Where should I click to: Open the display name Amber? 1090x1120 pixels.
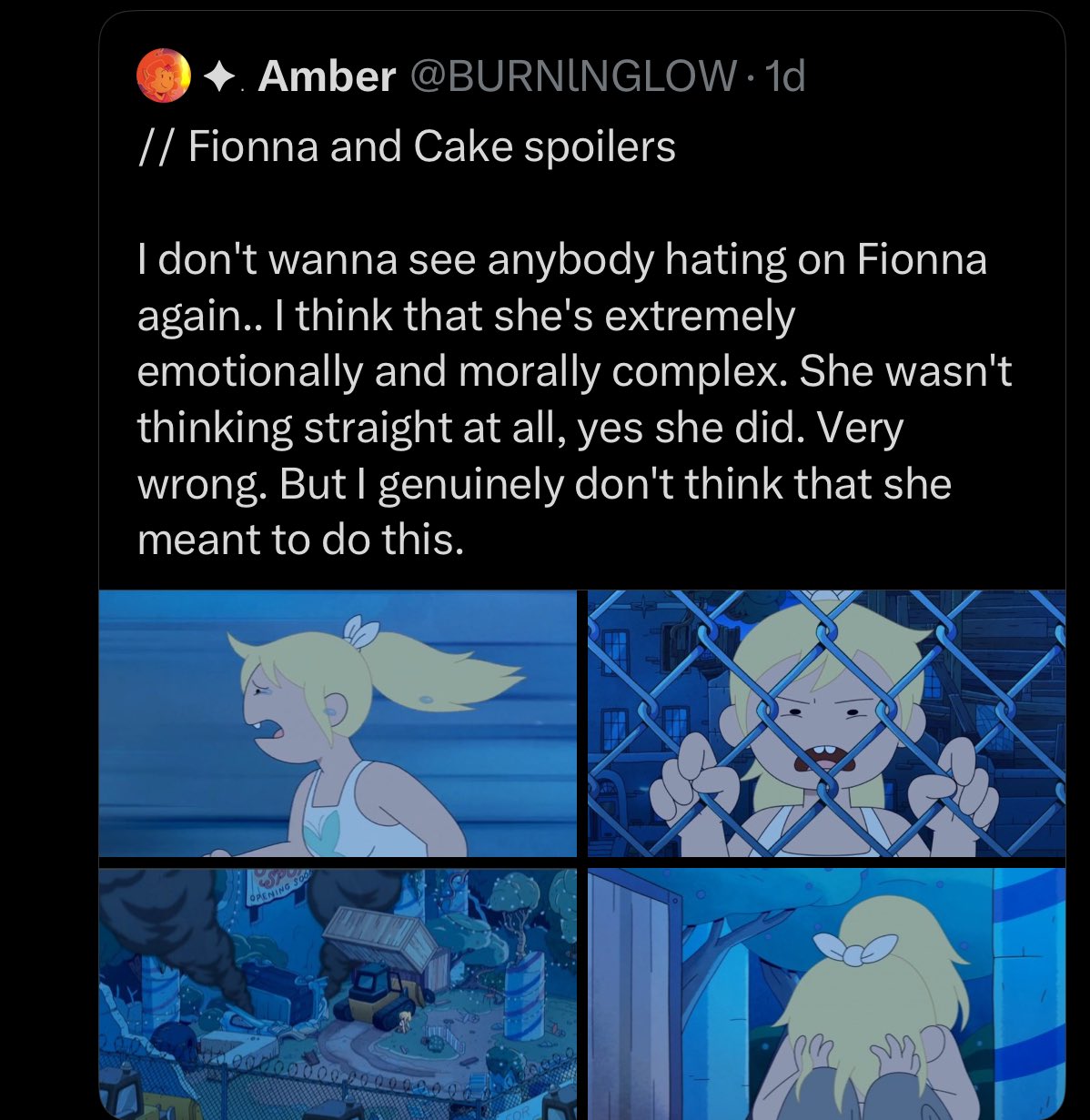[327, 76]
